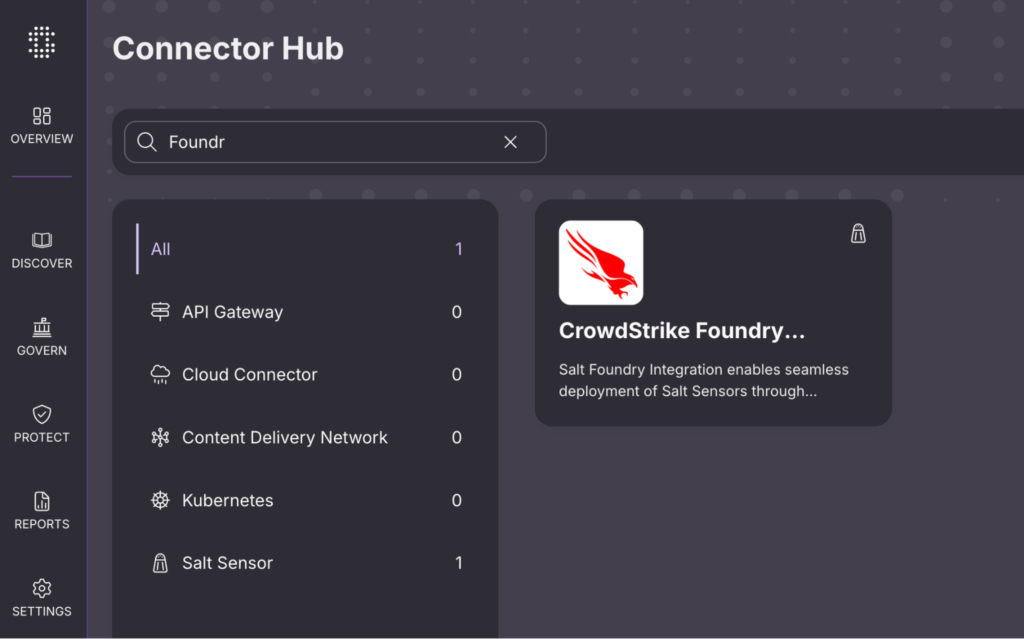This screenshot has width=1024, height=639.
Task: Navigate to the Protect section
Action: (42, 424)
